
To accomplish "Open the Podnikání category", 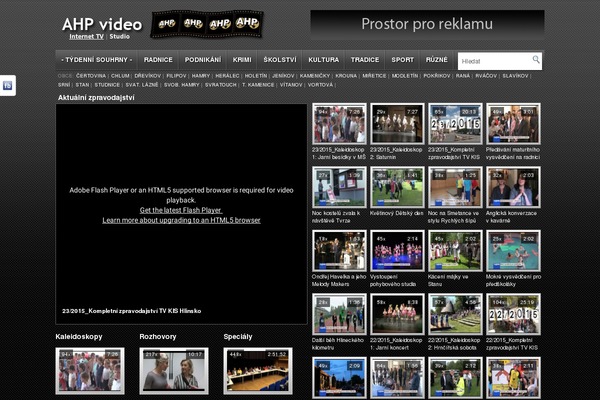I will [x=203, y=60].
